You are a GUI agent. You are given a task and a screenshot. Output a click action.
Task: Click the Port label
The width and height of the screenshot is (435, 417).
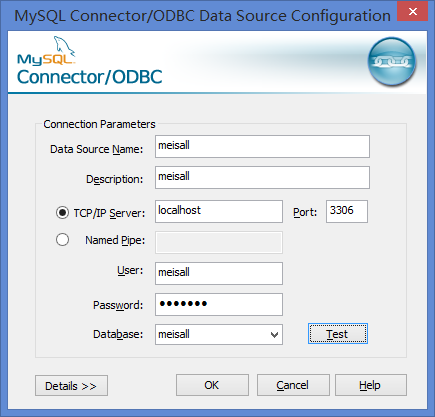[305, 212]
